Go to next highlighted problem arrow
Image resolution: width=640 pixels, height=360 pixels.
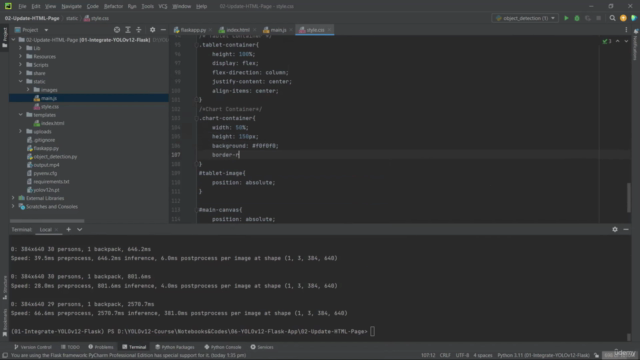pyautogui.click(x=626, y=41)
